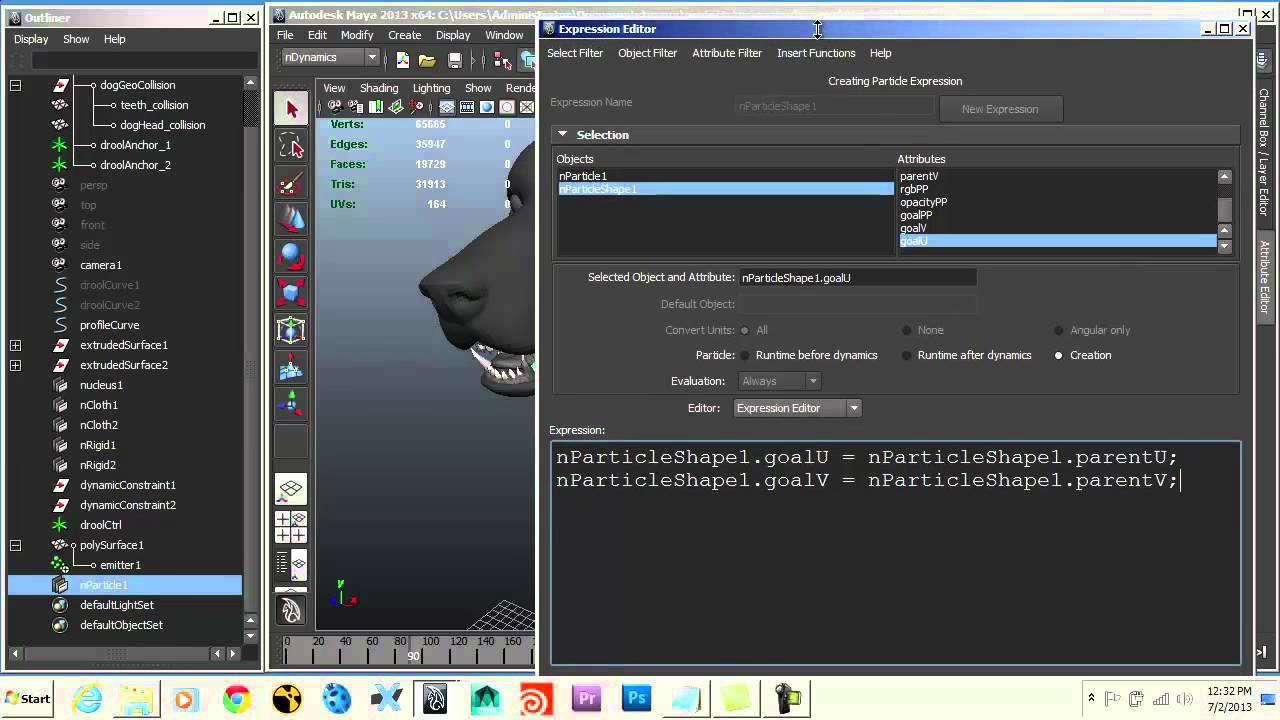
Task: Open the viewport Shading menu
Action: (x=379, y=88)
